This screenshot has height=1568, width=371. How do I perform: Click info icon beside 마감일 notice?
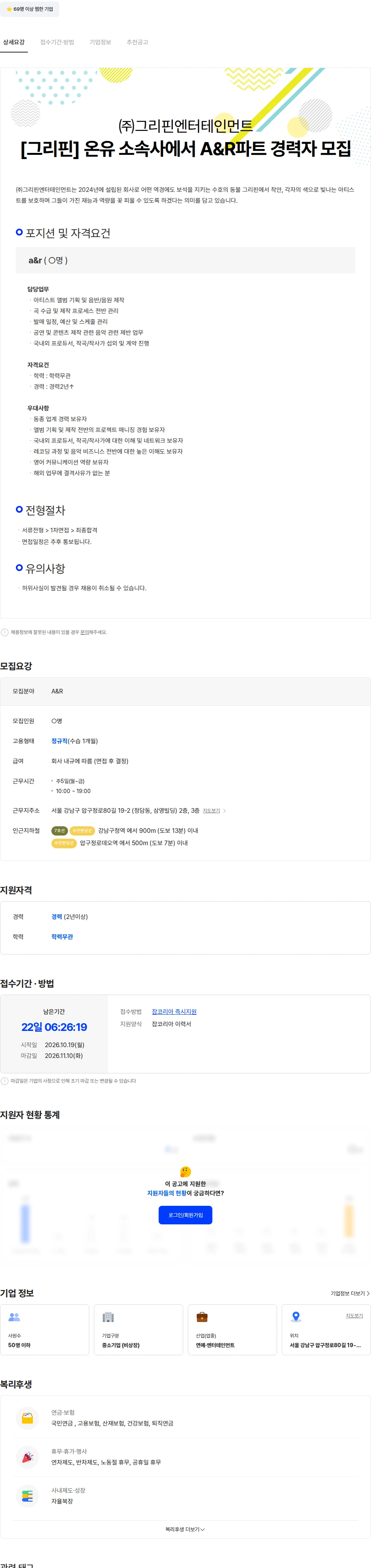pyautogui.click(x=5, y=1081)
